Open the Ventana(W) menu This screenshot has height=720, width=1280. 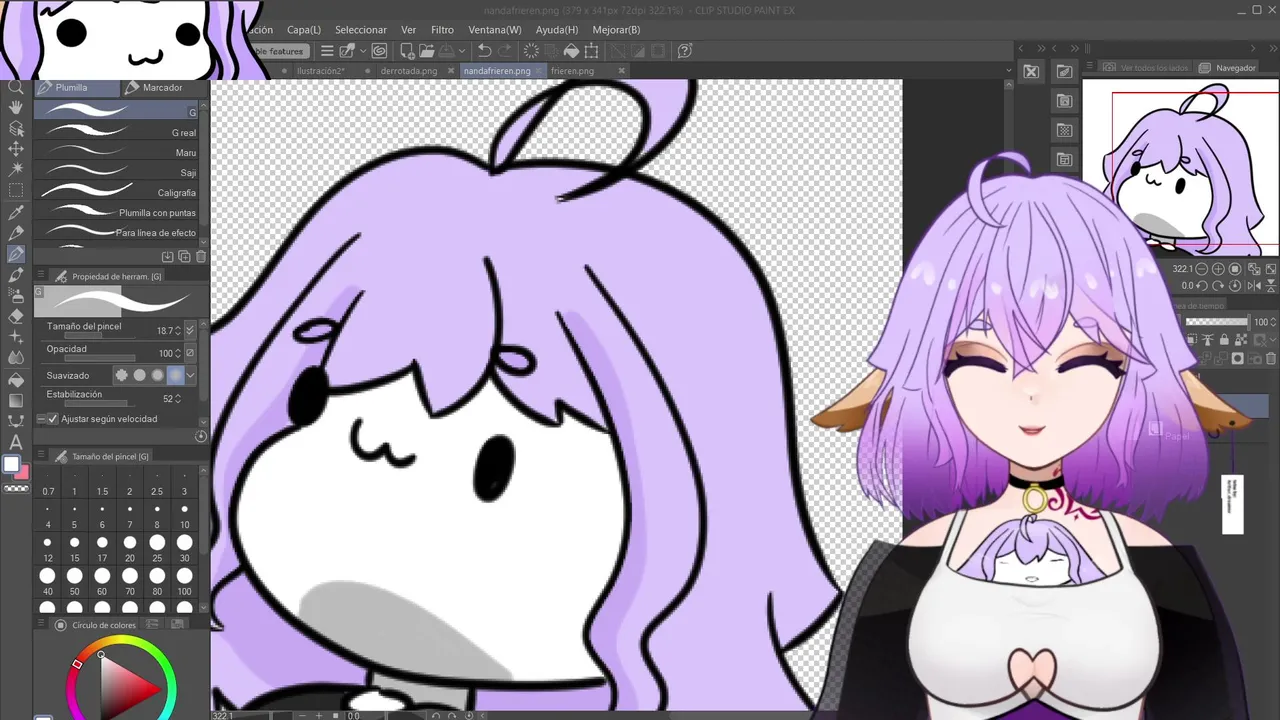[495, 30]
